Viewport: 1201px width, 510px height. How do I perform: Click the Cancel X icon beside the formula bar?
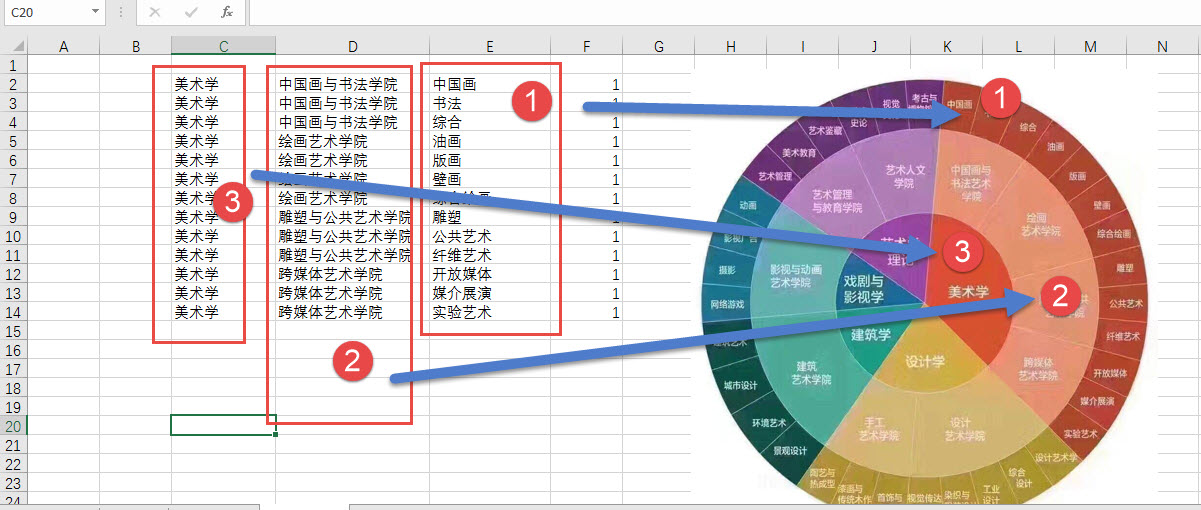[155, 12]
